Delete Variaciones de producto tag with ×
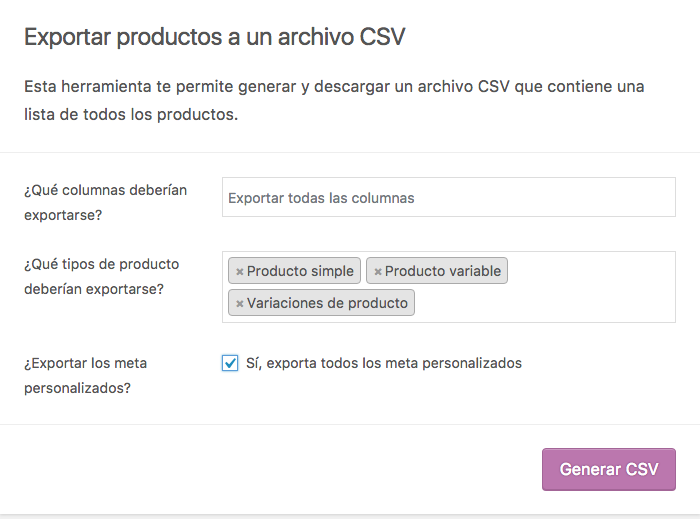Viewport: 700px width, 519px height. [239, 303]
